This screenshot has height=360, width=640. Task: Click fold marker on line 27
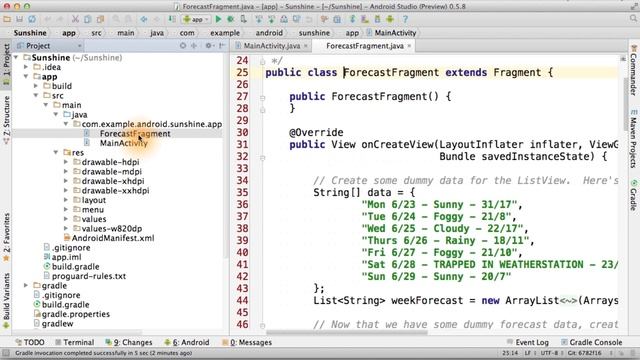262,98
